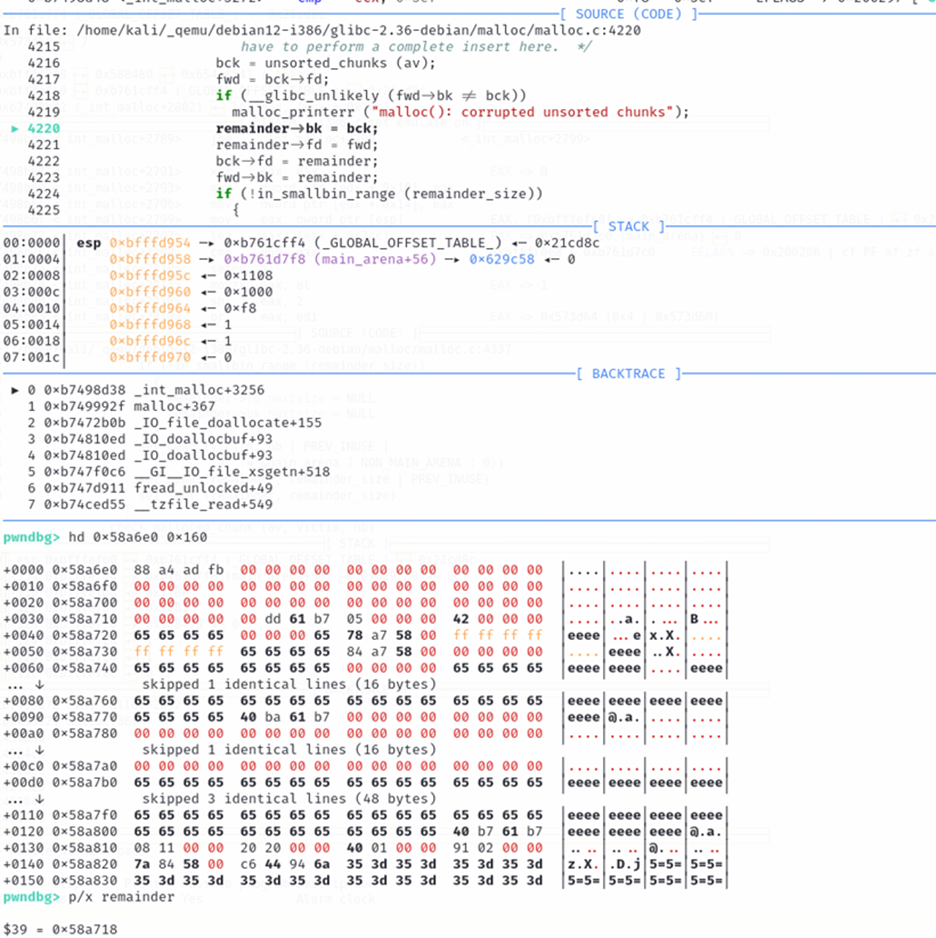Select stack address 0xbfffd96c

pos(150,340)
